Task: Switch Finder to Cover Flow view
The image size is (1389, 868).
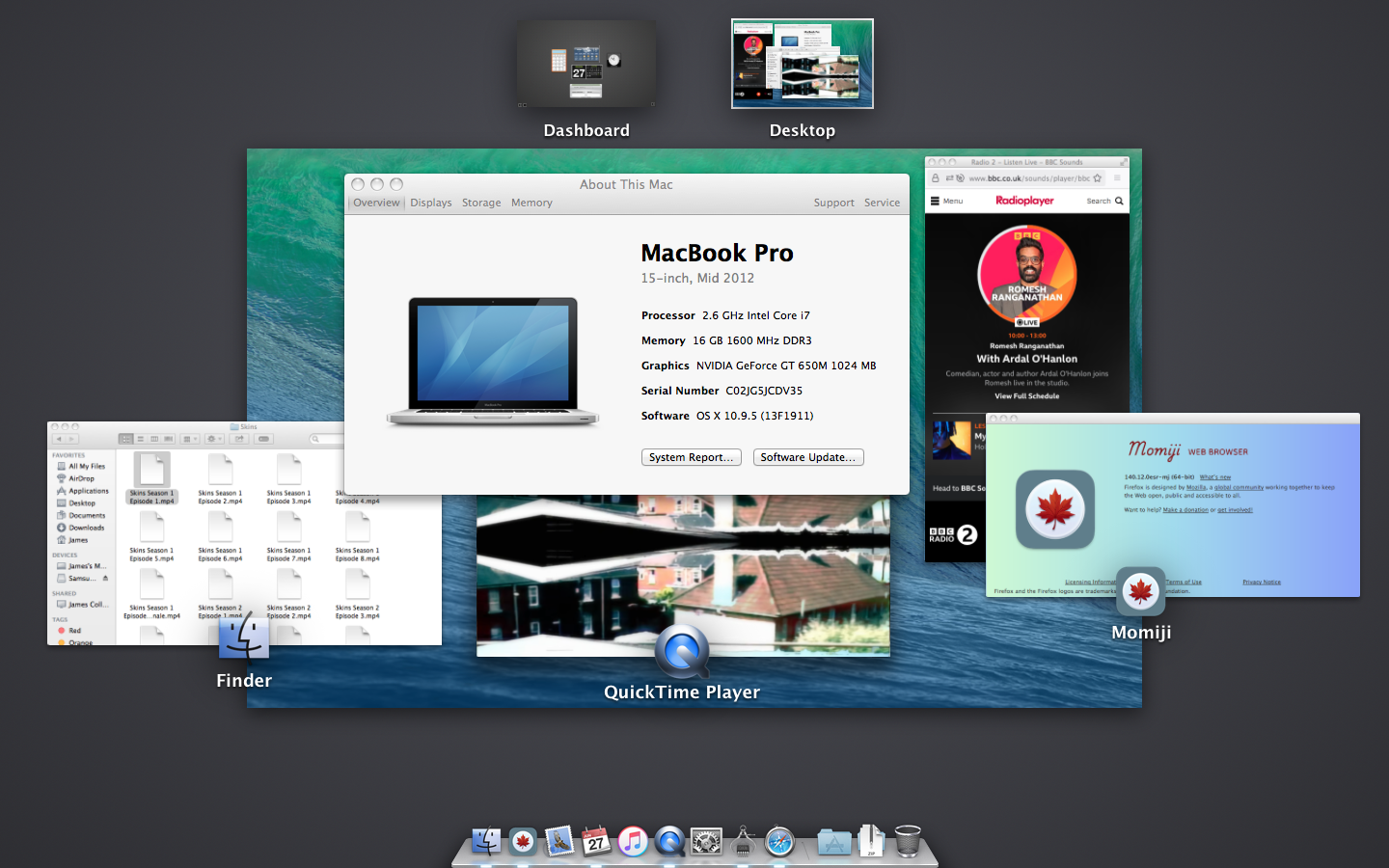Action: (169, 439)
